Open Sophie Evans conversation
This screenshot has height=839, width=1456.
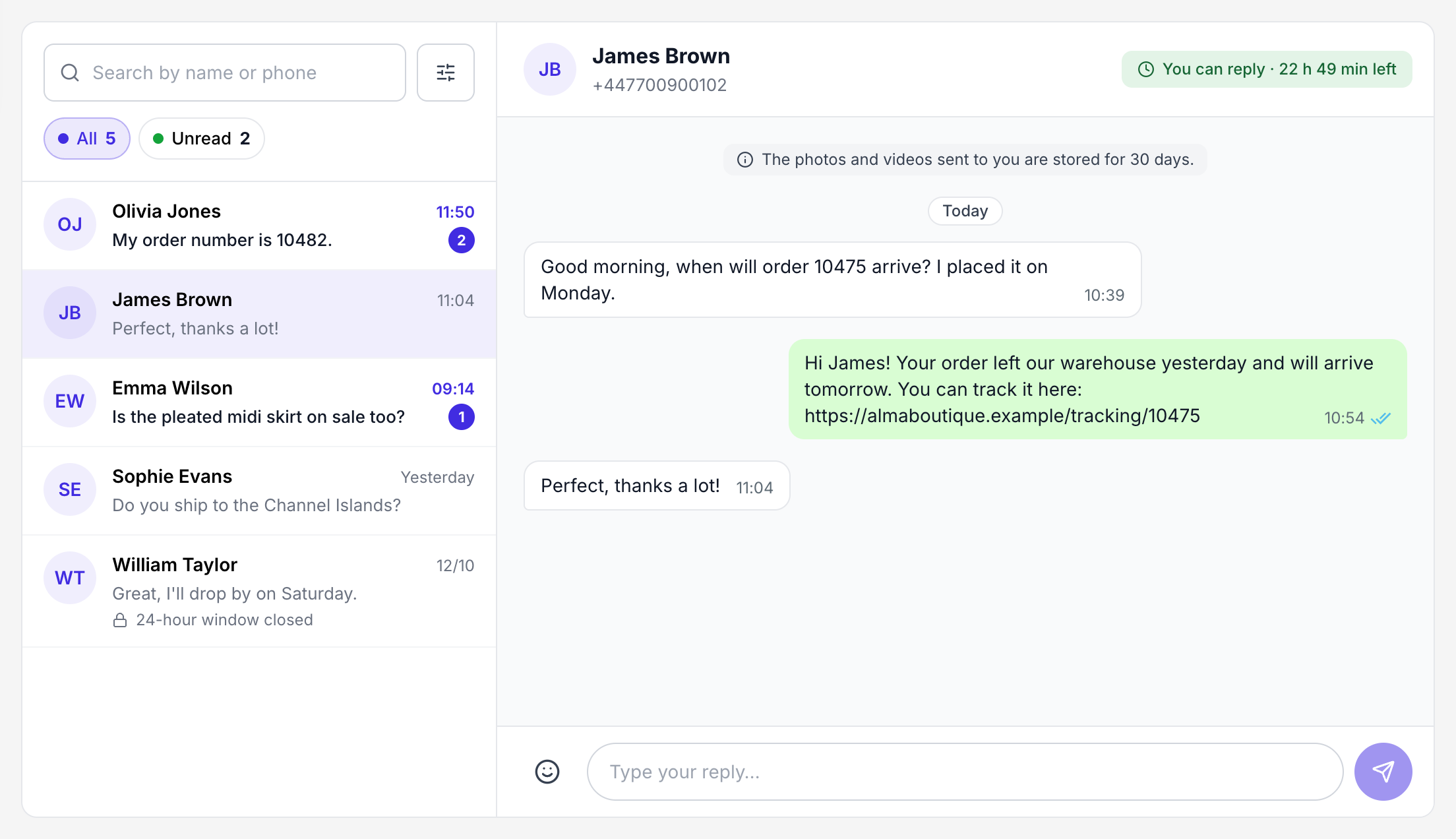click(x=259, y=491)
